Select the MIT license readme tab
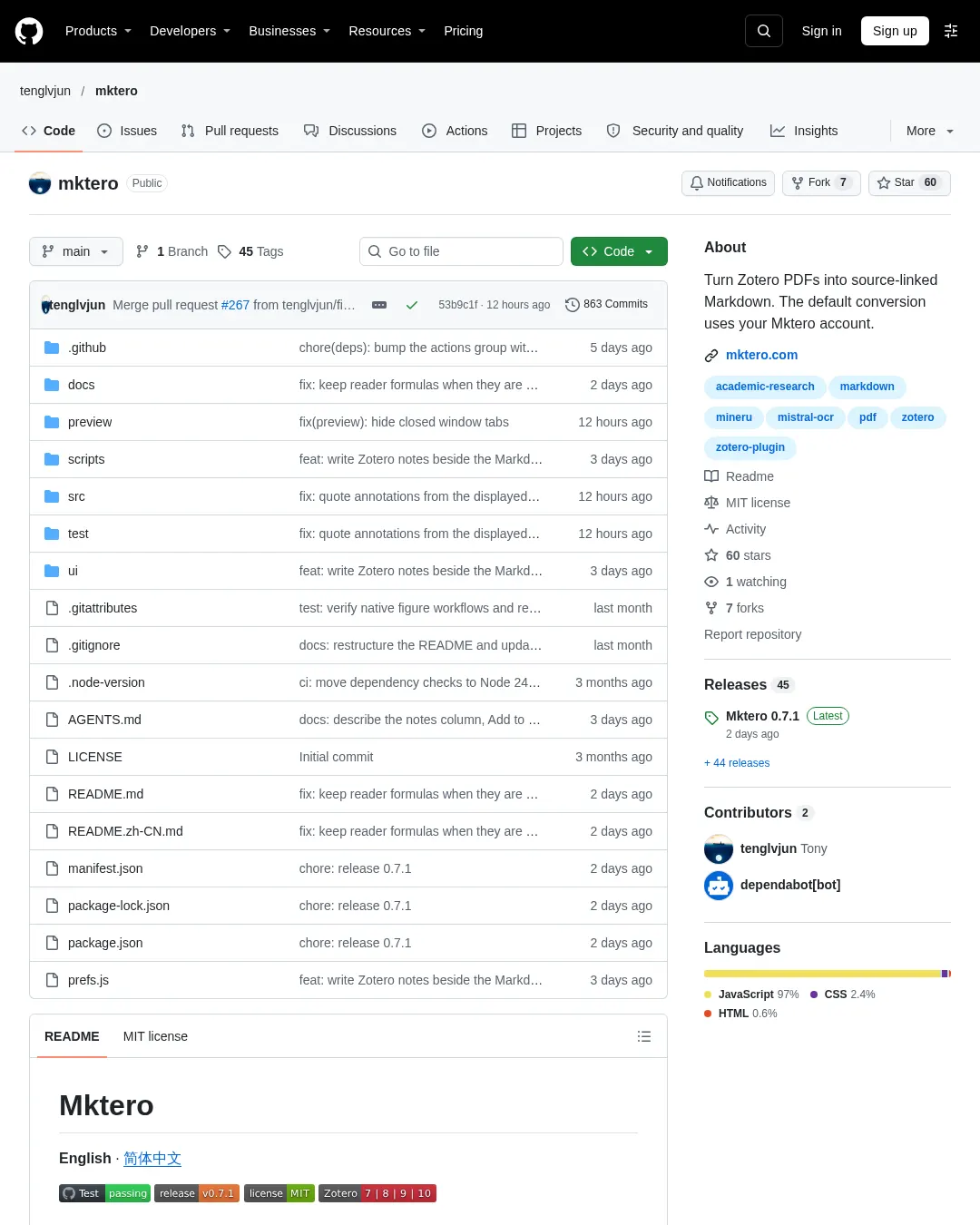Viewport: 980px width, 1225px height. point(155,1036)
